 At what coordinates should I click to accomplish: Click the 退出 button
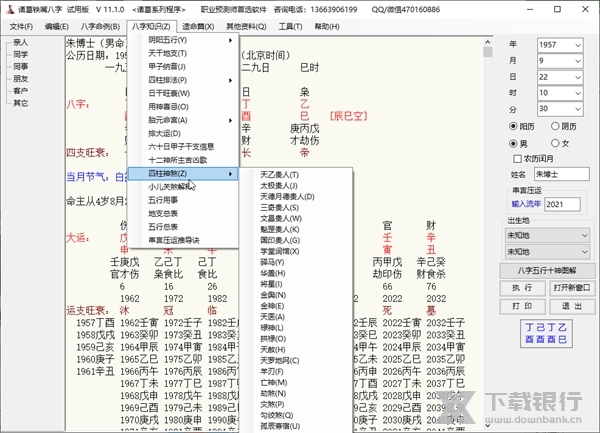[x=572, y=306]
